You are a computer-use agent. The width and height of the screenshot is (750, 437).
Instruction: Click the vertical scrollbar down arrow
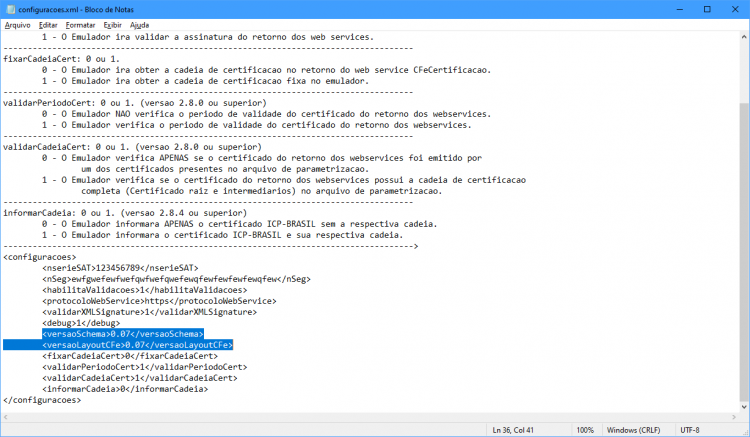[744, 407]
